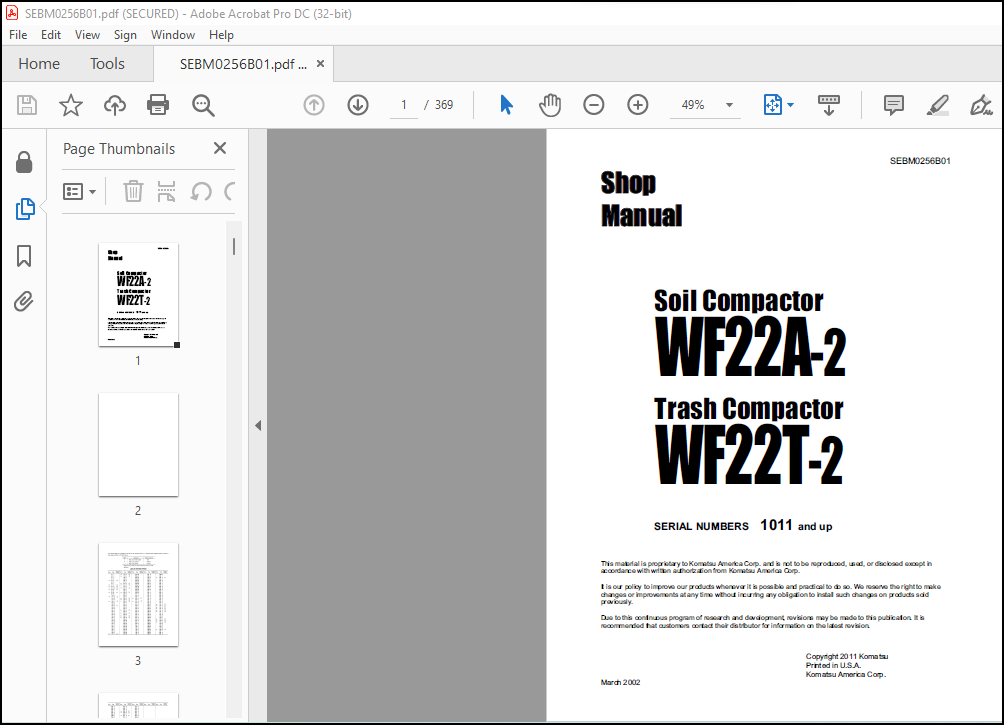Screen dimensions: 1004x725
Task: View security settings lock icon
Action: [x=24, y=163]
